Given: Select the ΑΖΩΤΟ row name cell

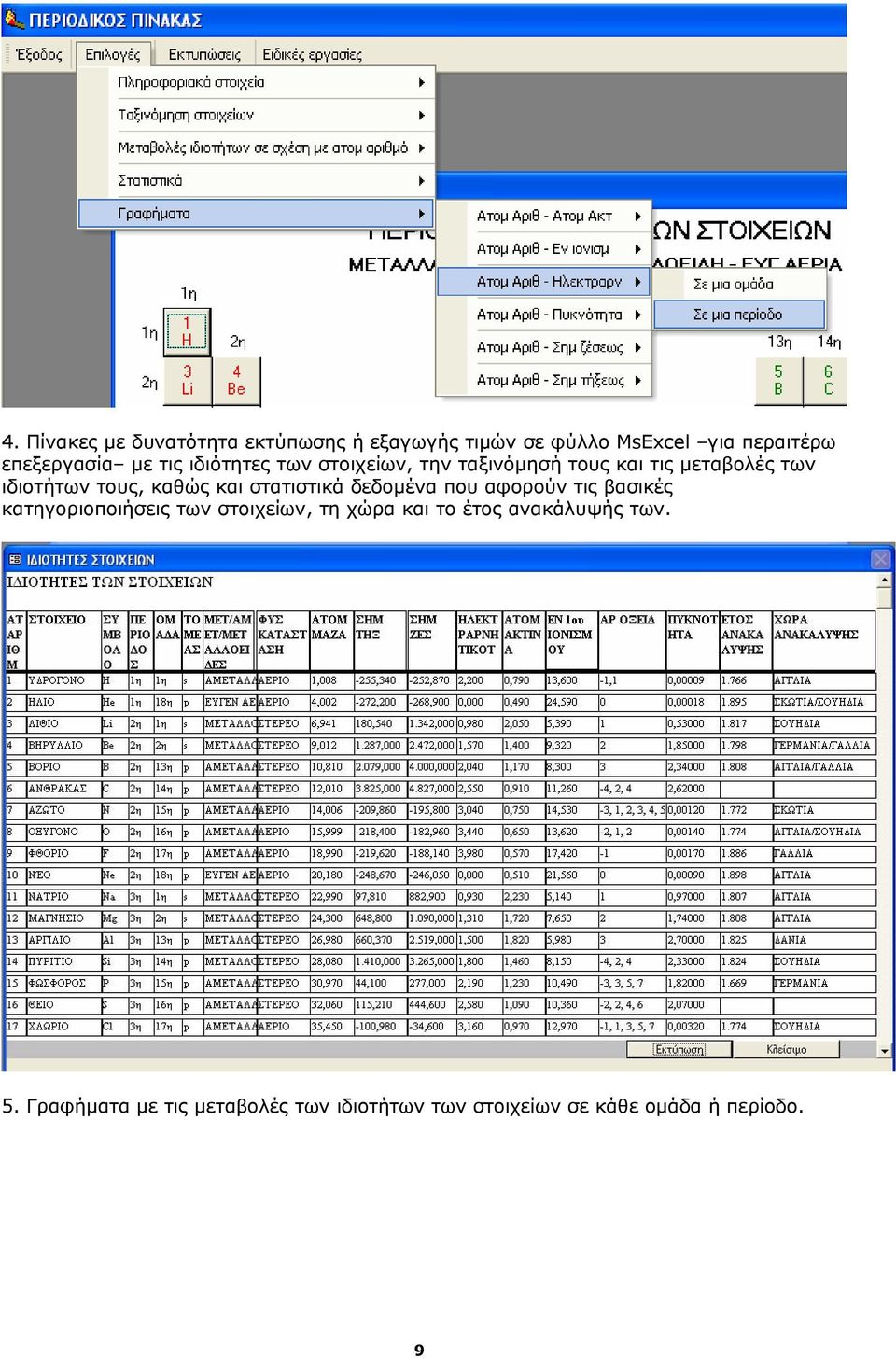Looking at the screenshot, I should click(x=63, y=811).
